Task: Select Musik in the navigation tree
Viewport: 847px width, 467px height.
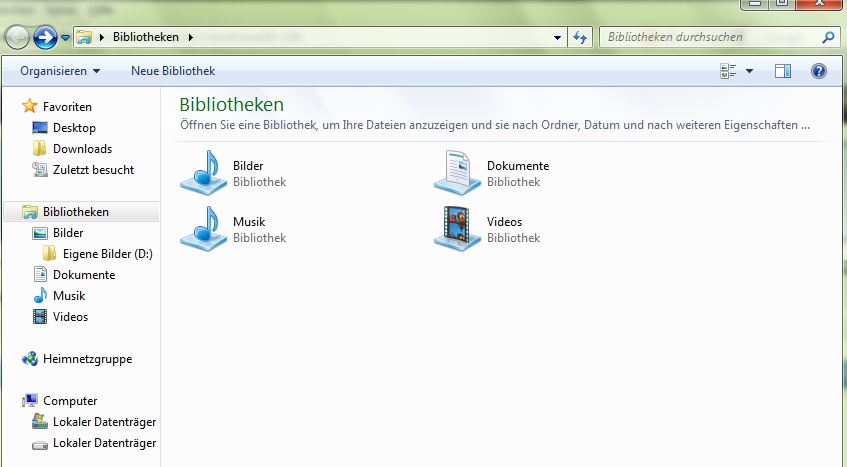Action: [69, 296]
